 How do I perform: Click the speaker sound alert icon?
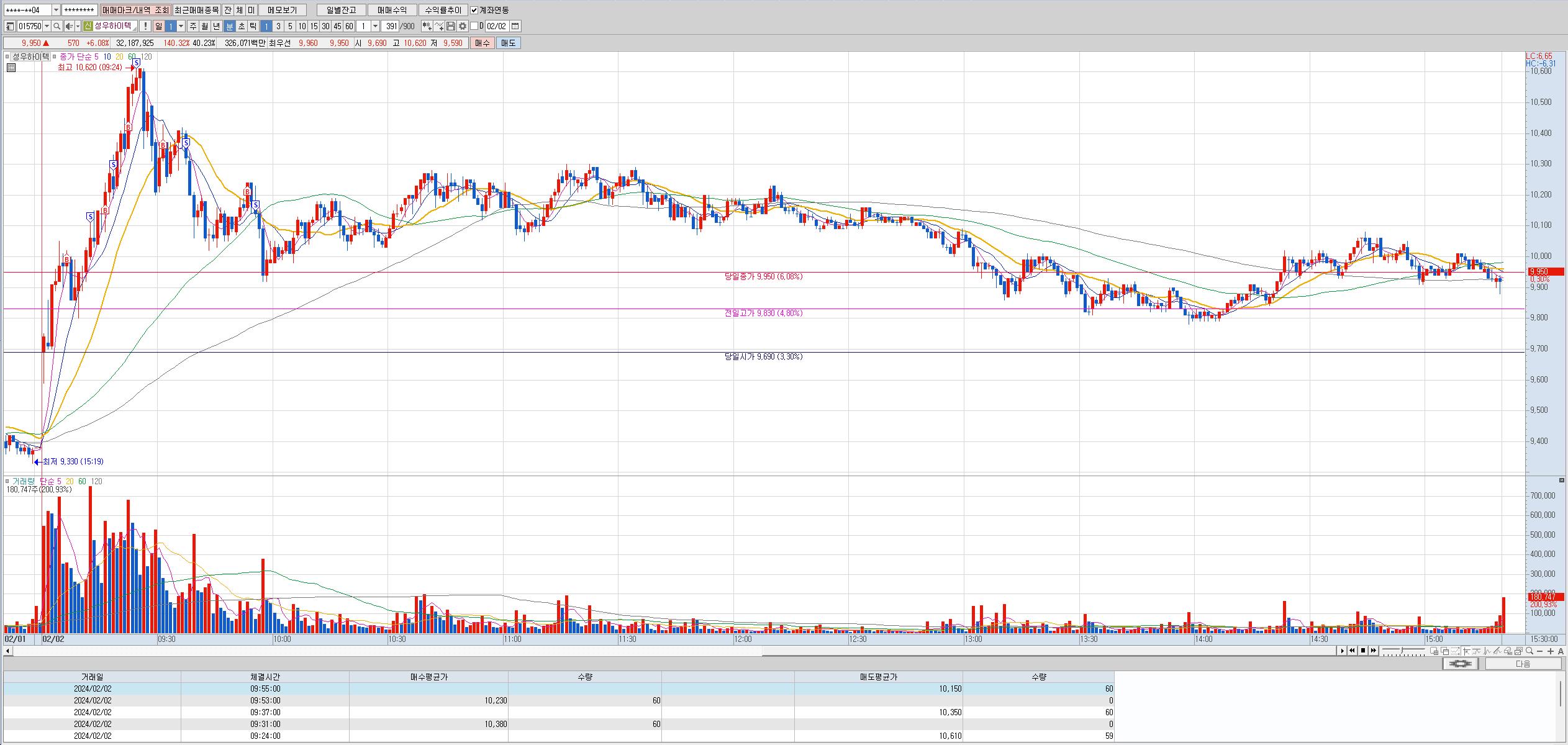[70, 26]
